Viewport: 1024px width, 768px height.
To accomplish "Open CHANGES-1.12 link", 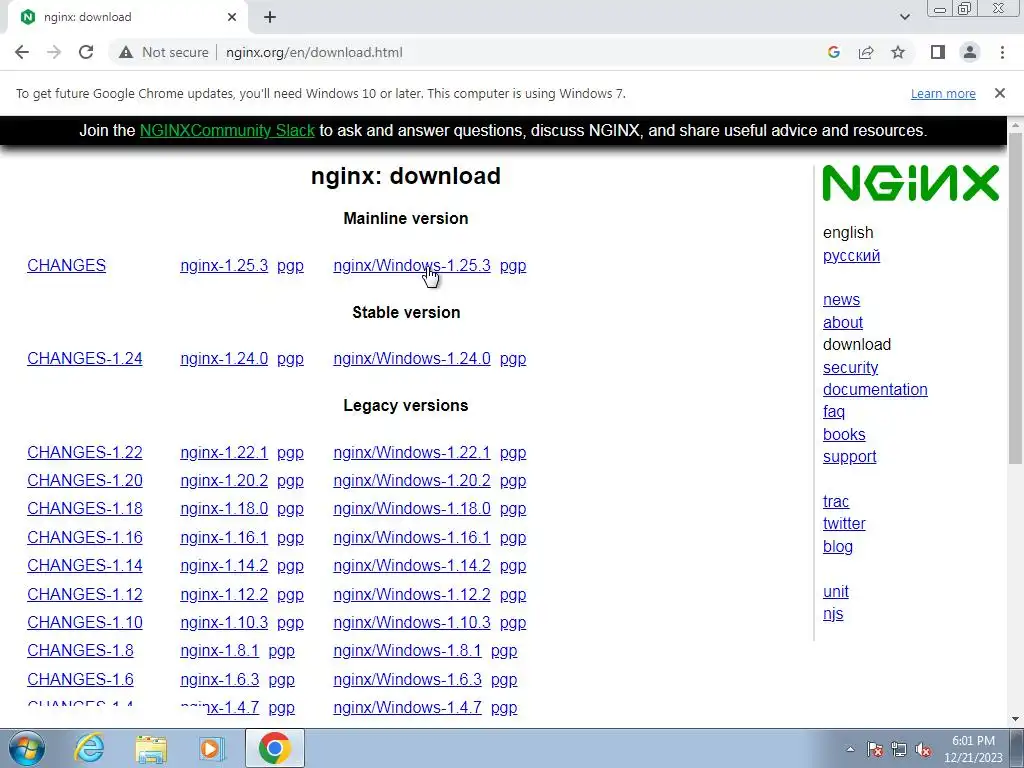I will [85, 594].
